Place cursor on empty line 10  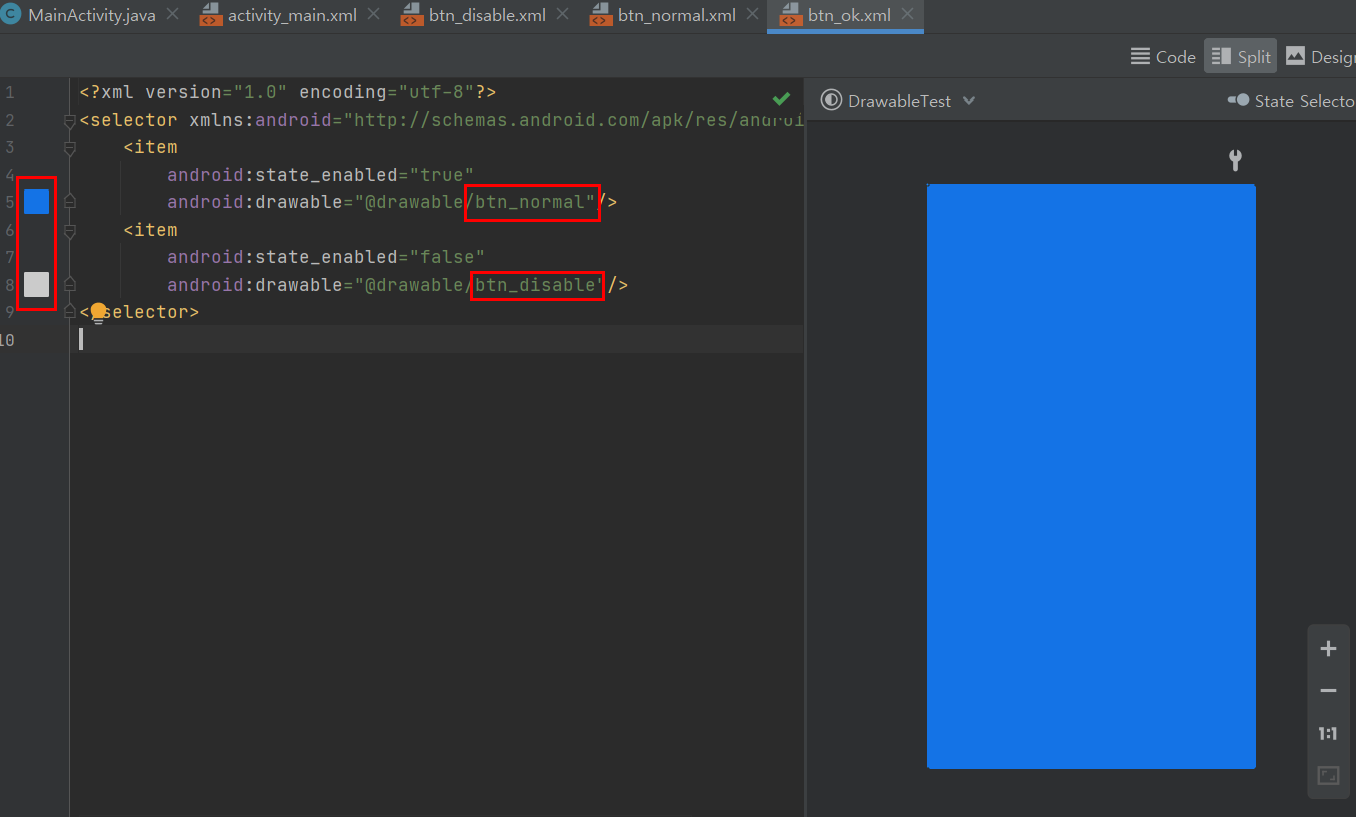(x=436, y=340)
